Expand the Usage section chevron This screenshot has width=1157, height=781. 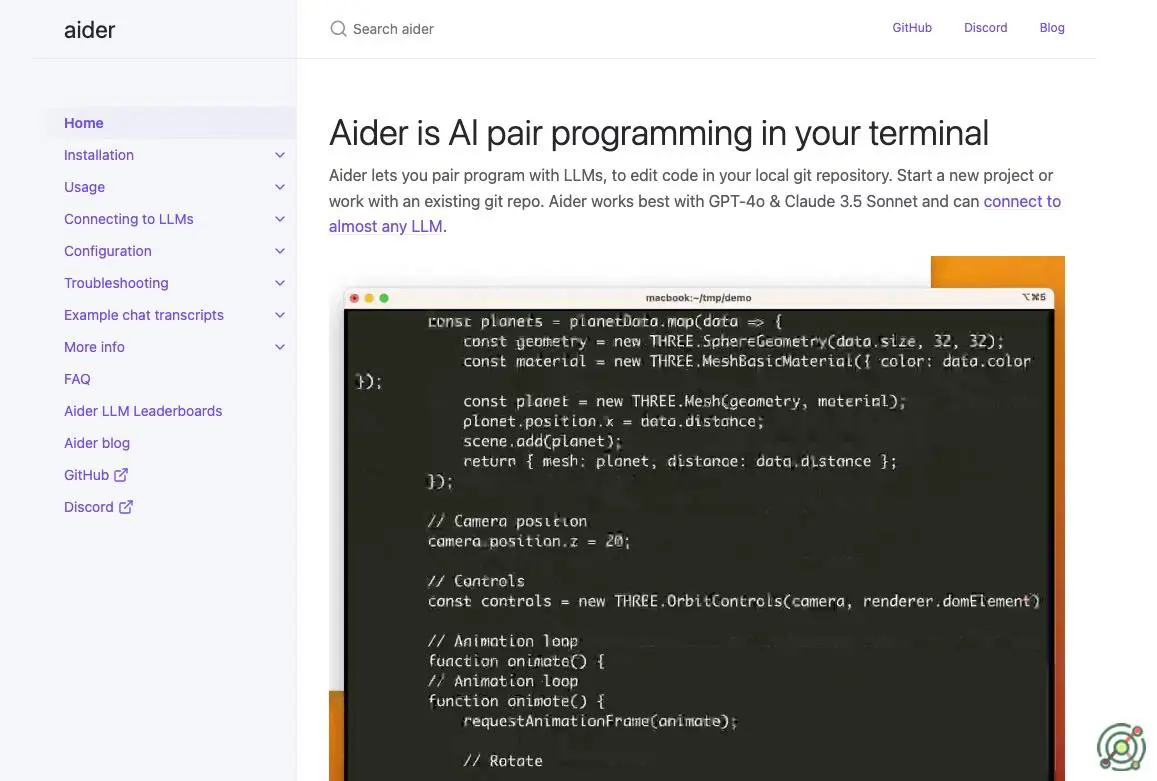point(280,187)
